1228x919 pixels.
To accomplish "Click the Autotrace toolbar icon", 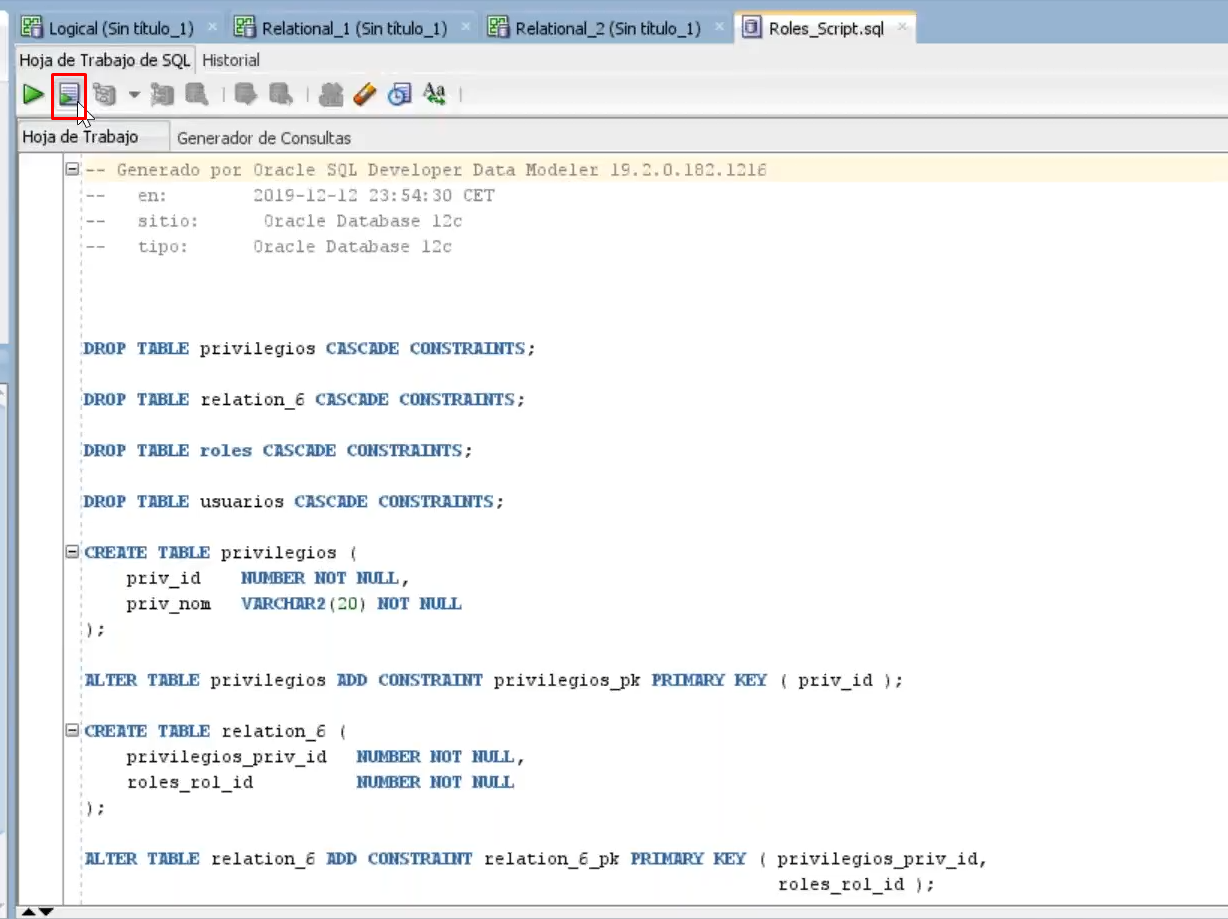I will pos(162,95).
